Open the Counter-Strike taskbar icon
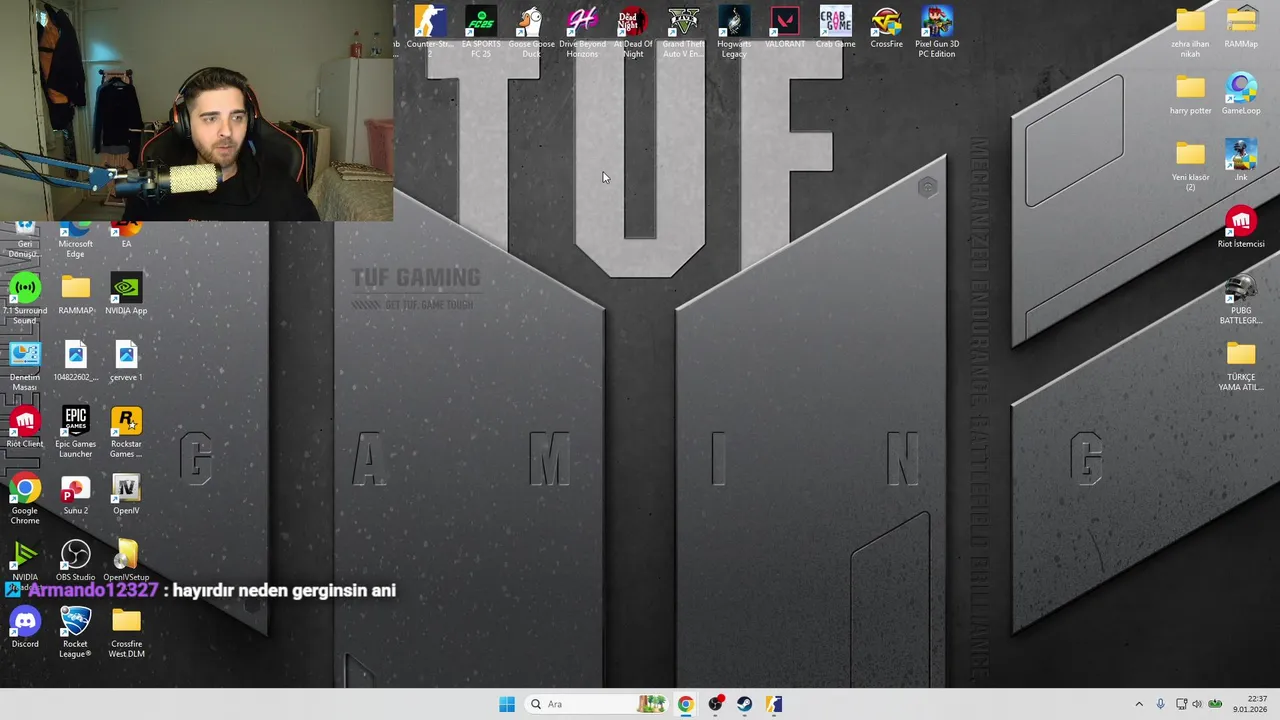This screenshot has height=720, width=1280. pyautogui.click(x=774, y=704)
